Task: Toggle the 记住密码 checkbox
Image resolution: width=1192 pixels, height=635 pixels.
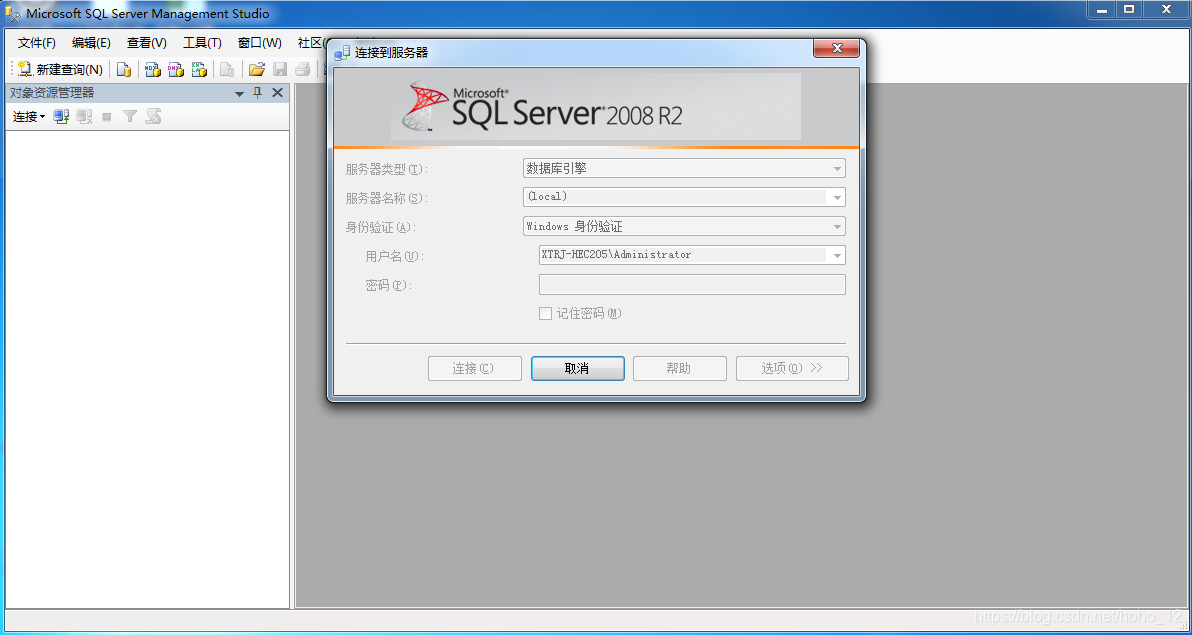Action: [545, 313]
